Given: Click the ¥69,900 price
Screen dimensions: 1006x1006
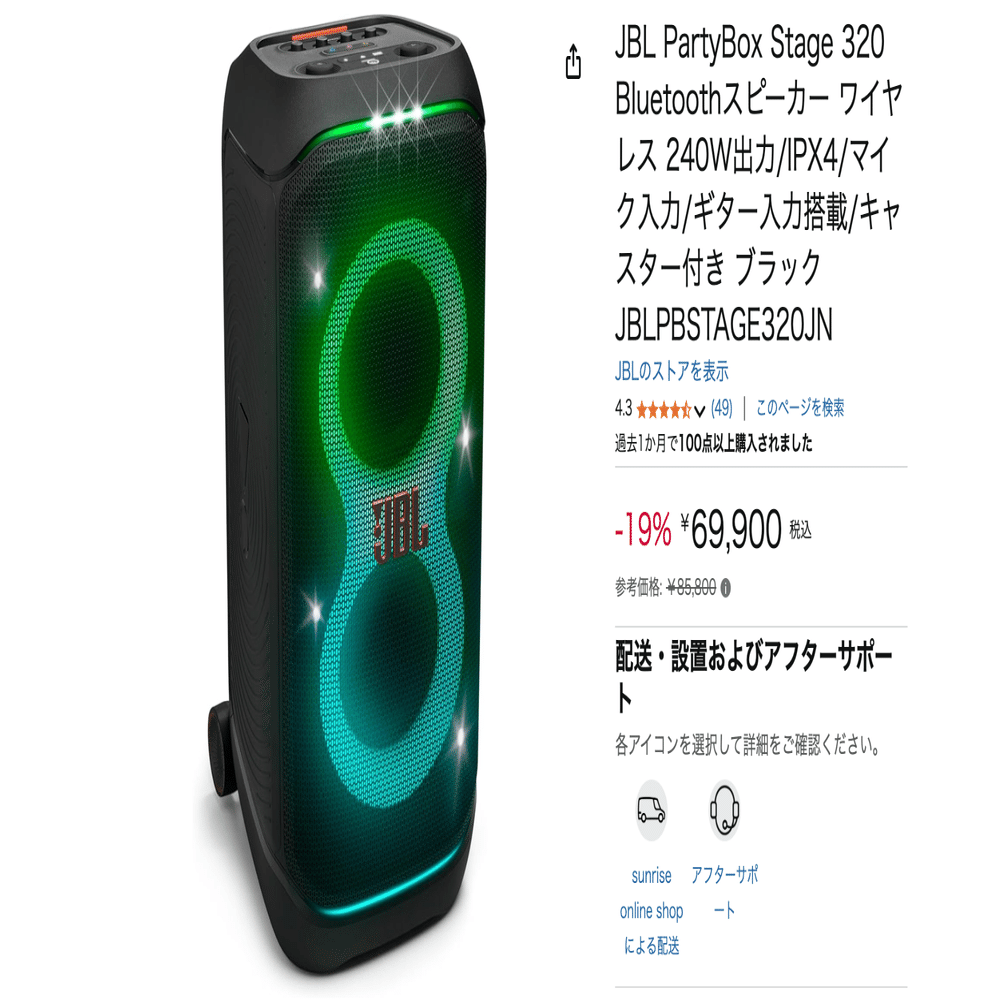Looking at the screenshot, I should tap(731, 530).
